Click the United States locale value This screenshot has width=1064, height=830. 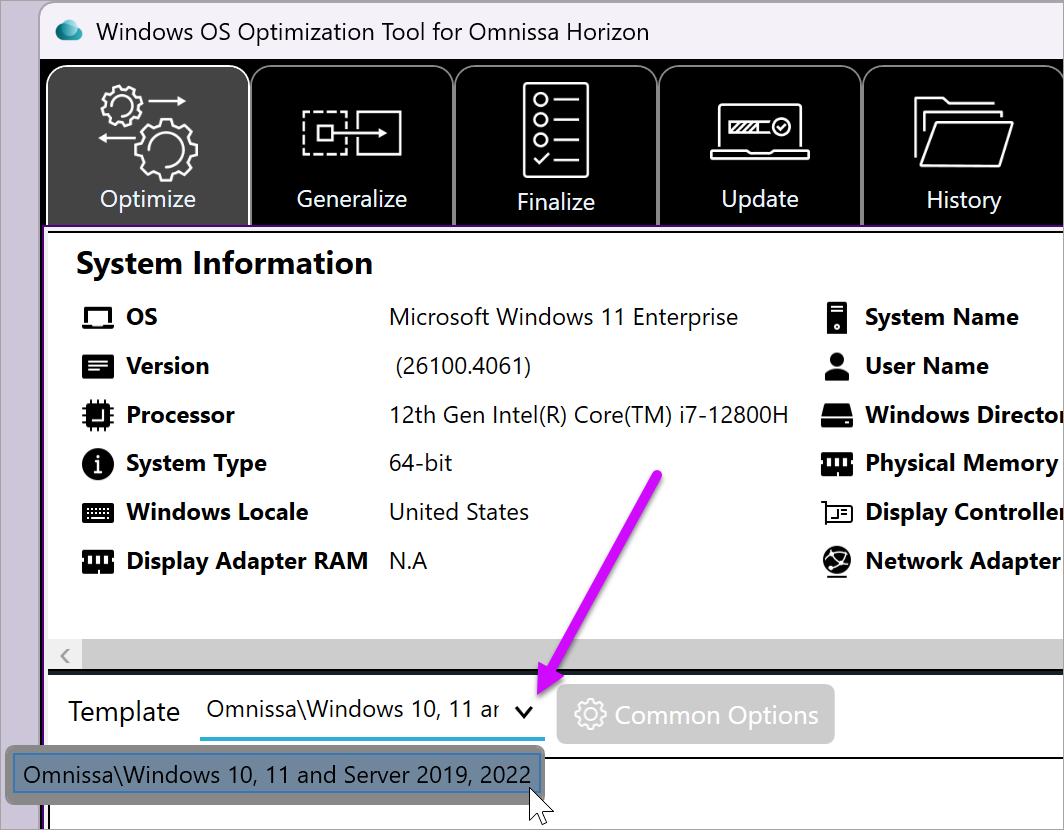click(x=459, y=512)
